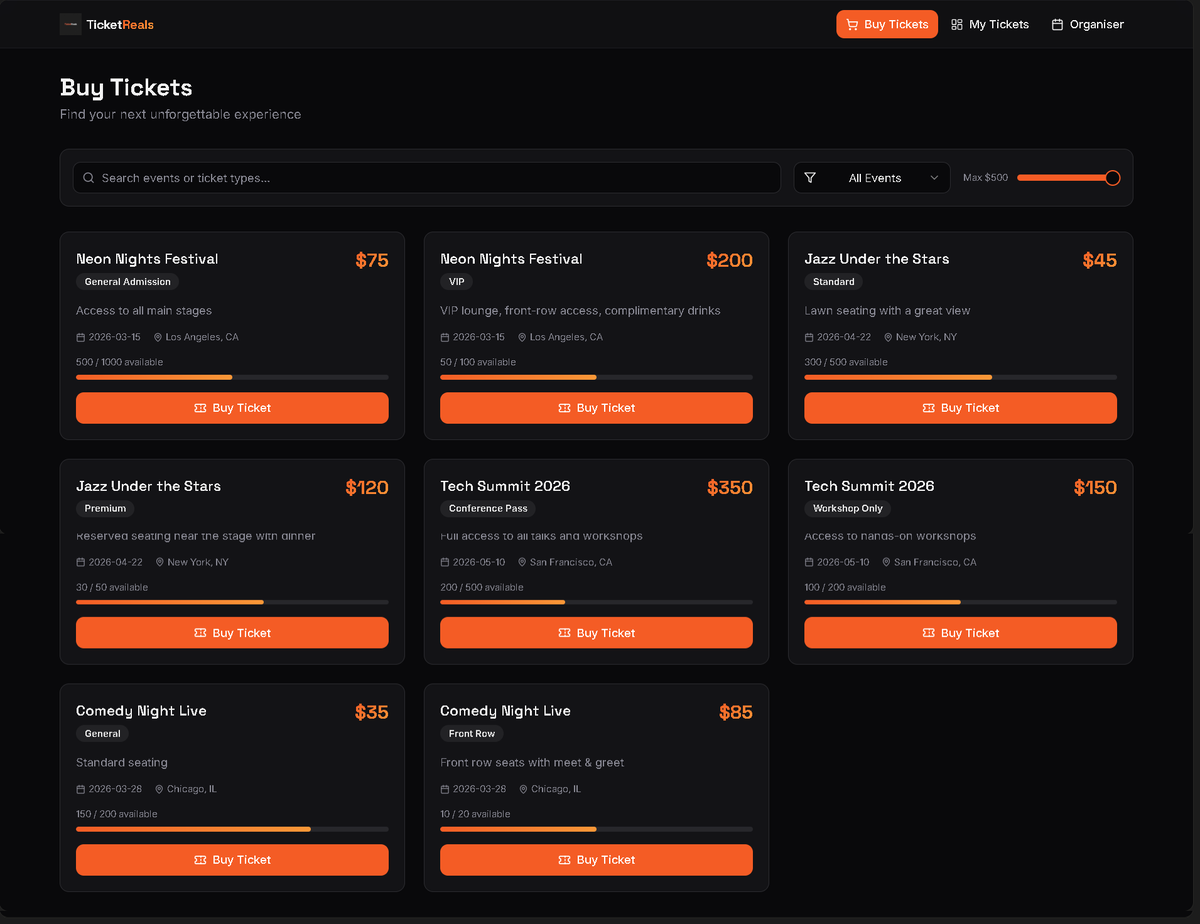Click location pin on Jazz Premium card
1200x924 pixels.
(x=160, y=562)
